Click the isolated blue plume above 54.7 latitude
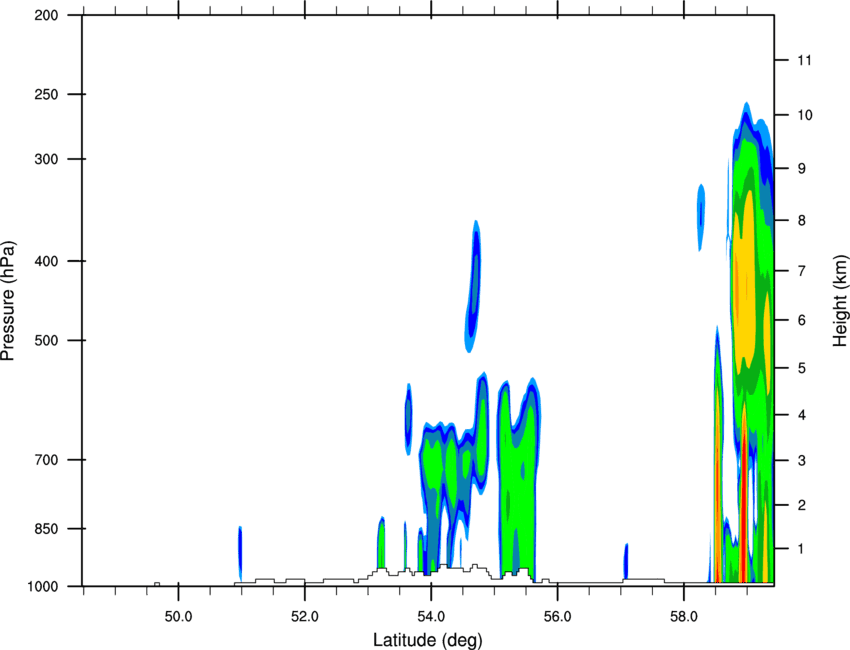This screenshot has width=850, height=650. click(473, 286)
